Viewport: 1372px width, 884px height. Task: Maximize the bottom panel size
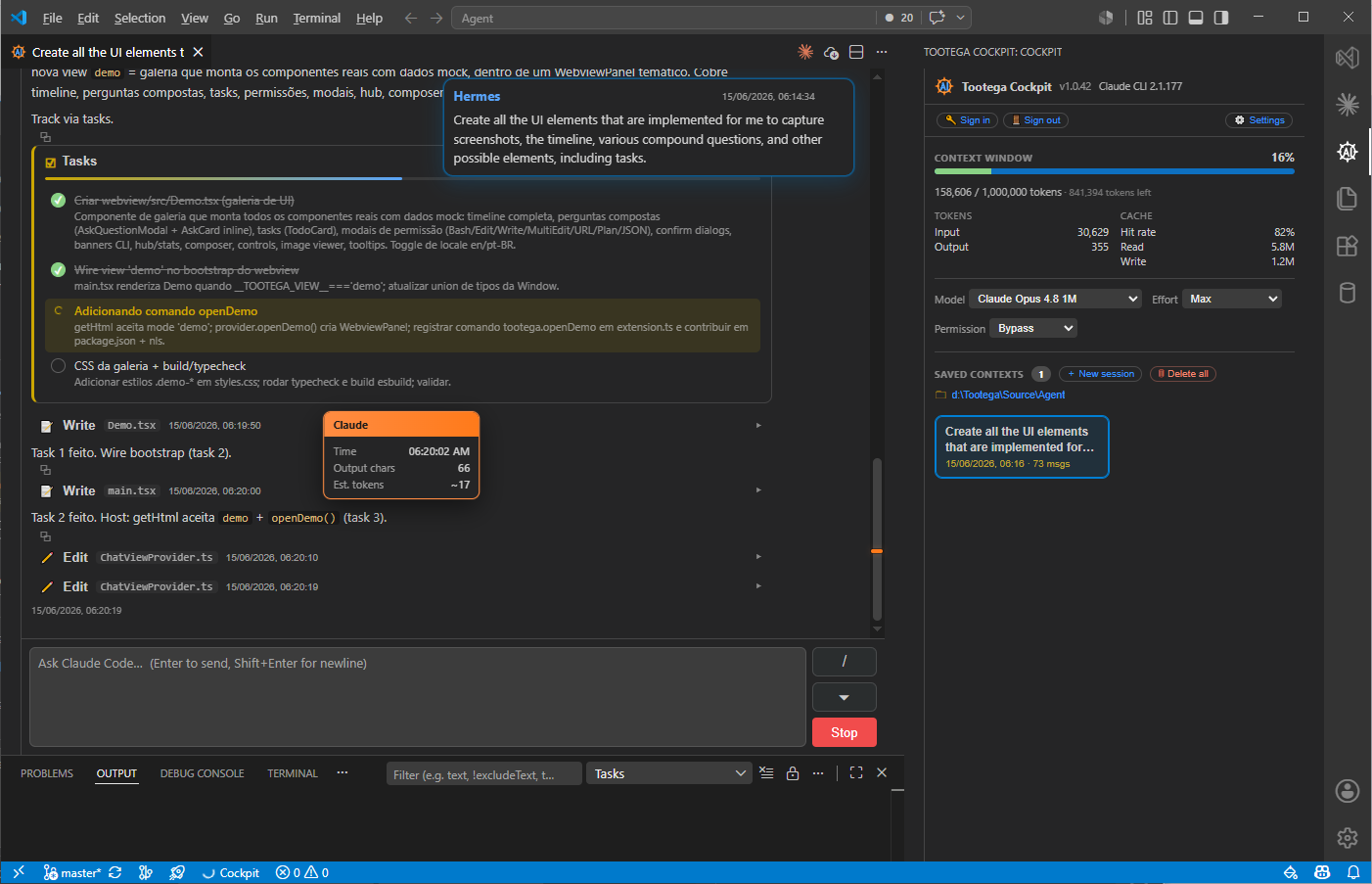click(x=856, y=773)
